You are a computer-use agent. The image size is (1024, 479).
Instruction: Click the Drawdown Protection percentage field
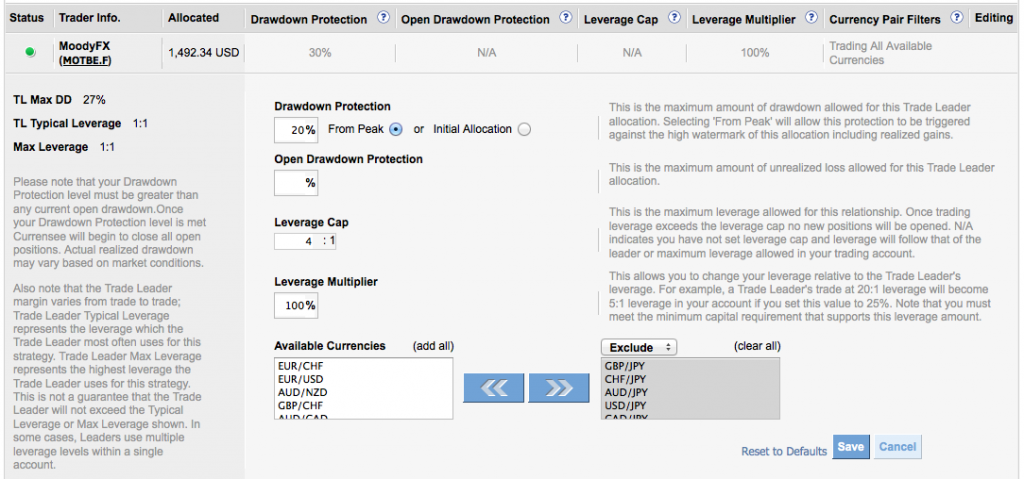296,130
